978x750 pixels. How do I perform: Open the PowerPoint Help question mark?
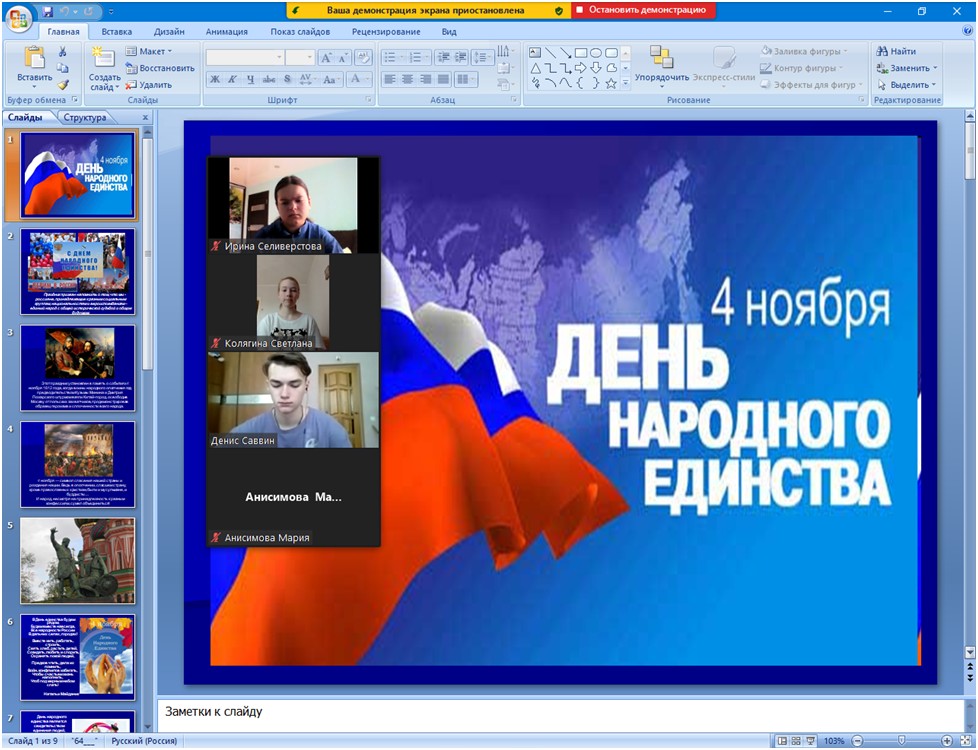pos(967,31)
